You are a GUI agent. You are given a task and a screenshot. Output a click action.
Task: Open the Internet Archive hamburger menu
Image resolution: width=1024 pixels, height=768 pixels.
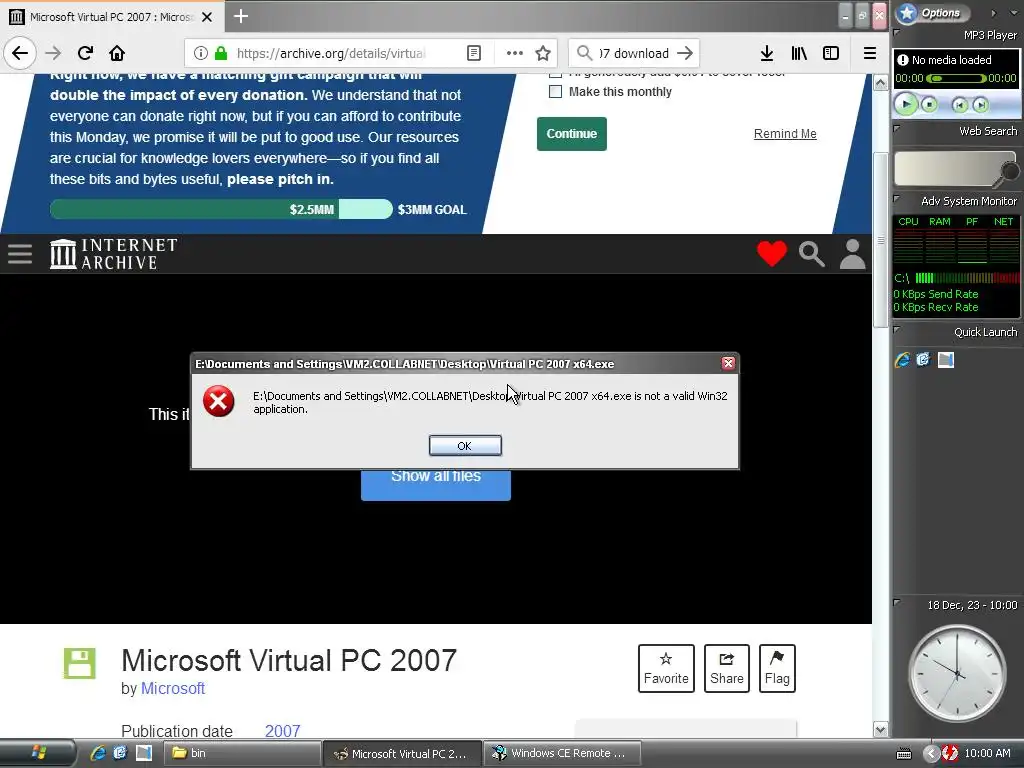(x=20, y=253)
